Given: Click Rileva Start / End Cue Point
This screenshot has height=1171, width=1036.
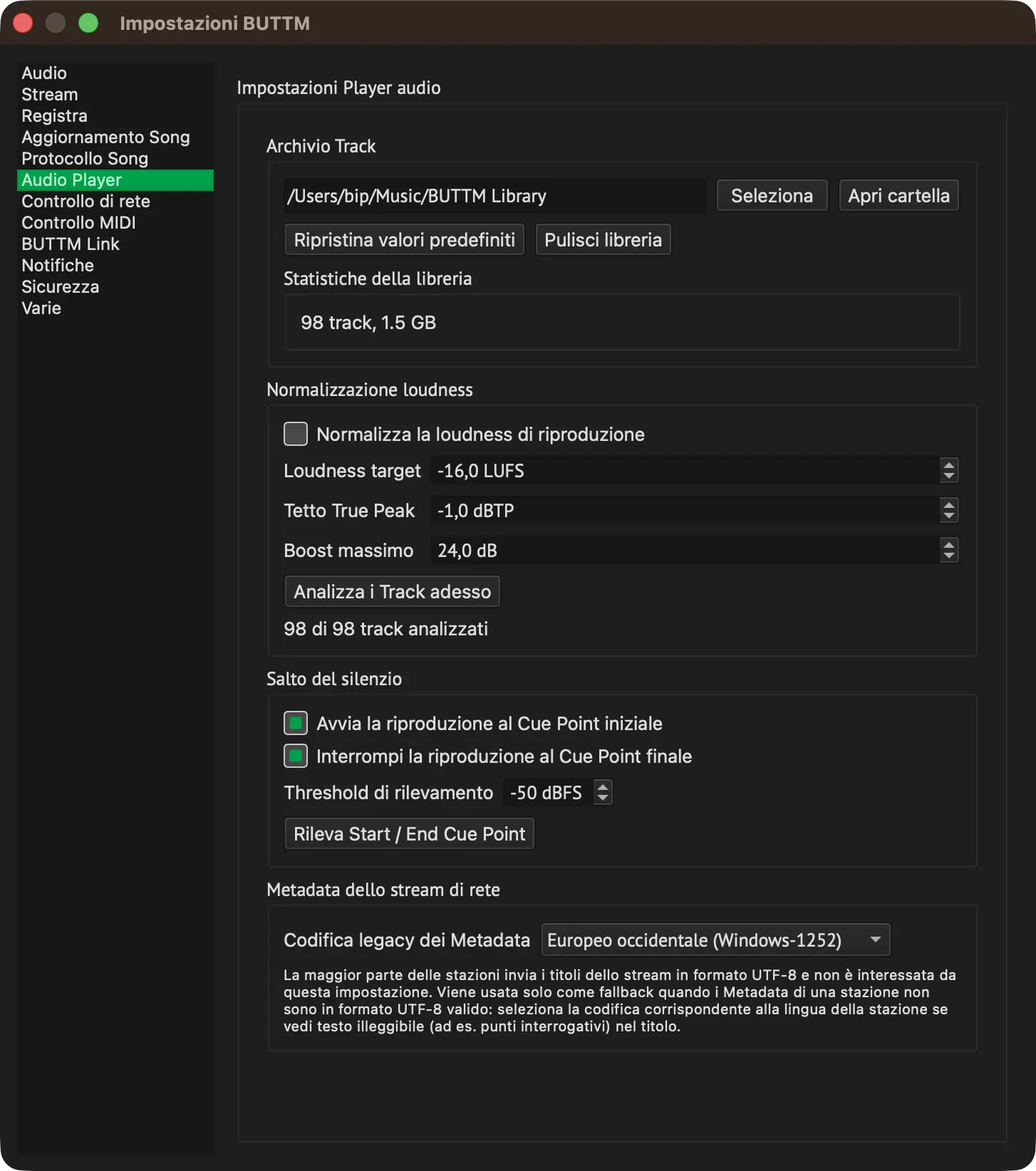Looking at the screenshot, I should pos(409,834).
